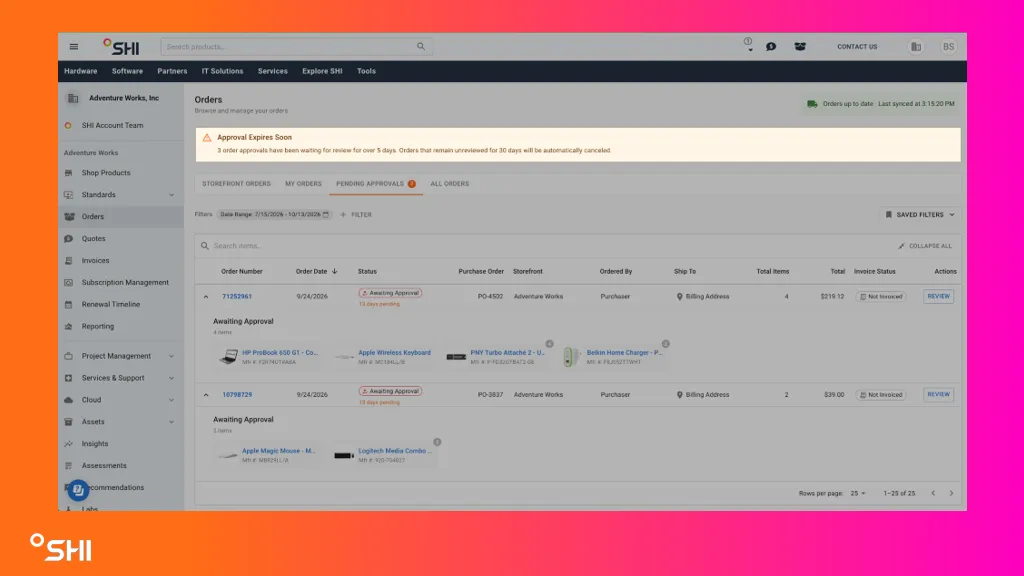Open the Saved Filters dropdown
This screenshot has width=1024, height=576.
pos(920,214)
